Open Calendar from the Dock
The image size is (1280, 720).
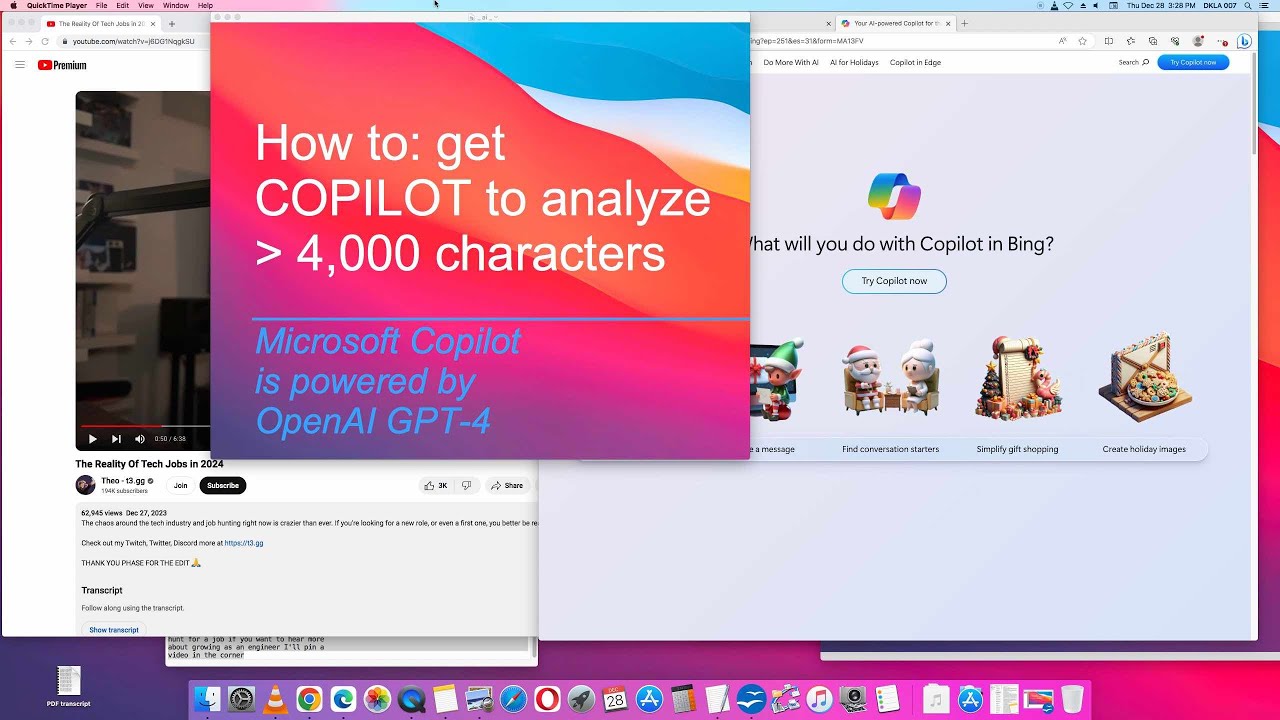615,699
